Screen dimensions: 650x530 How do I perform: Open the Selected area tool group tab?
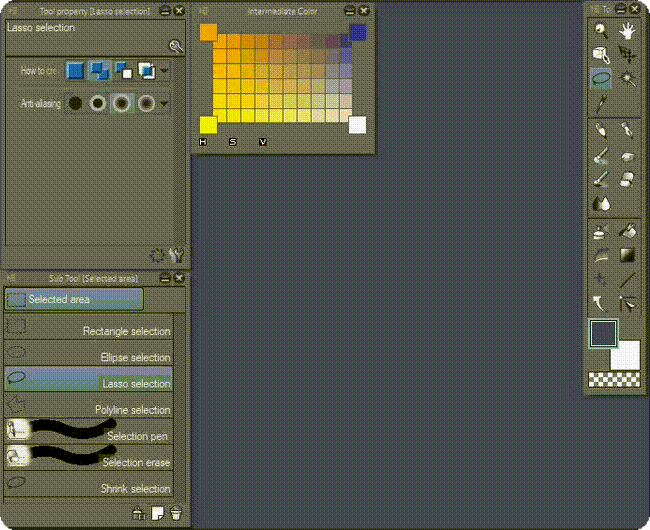[74, 299]
